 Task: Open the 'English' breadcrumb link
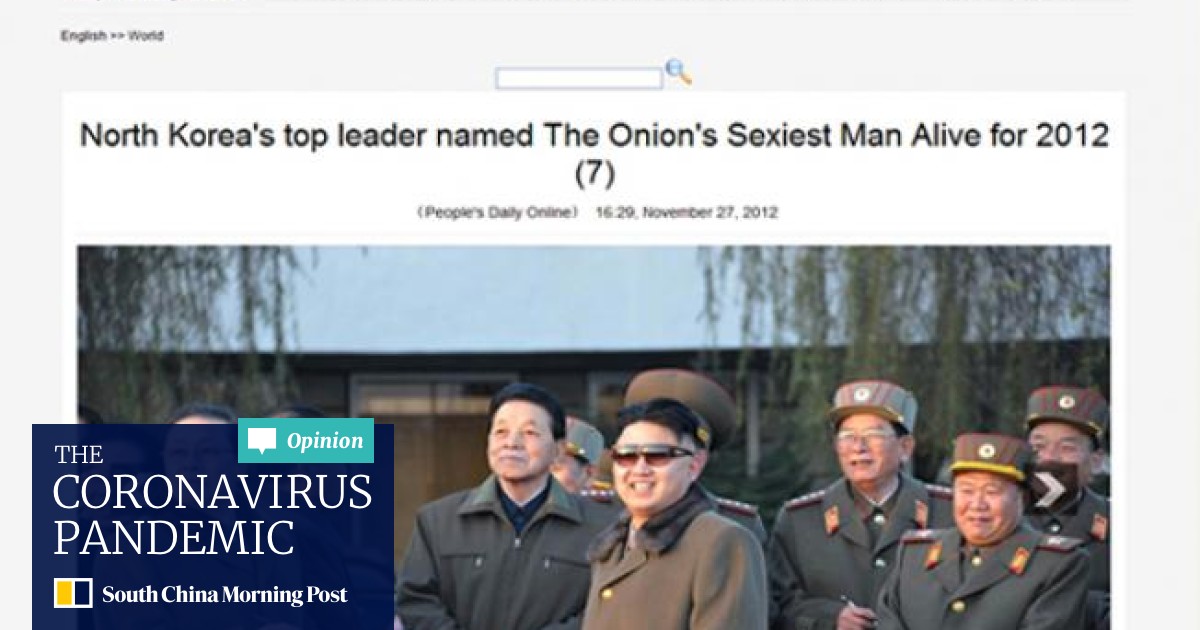point(83,36)
